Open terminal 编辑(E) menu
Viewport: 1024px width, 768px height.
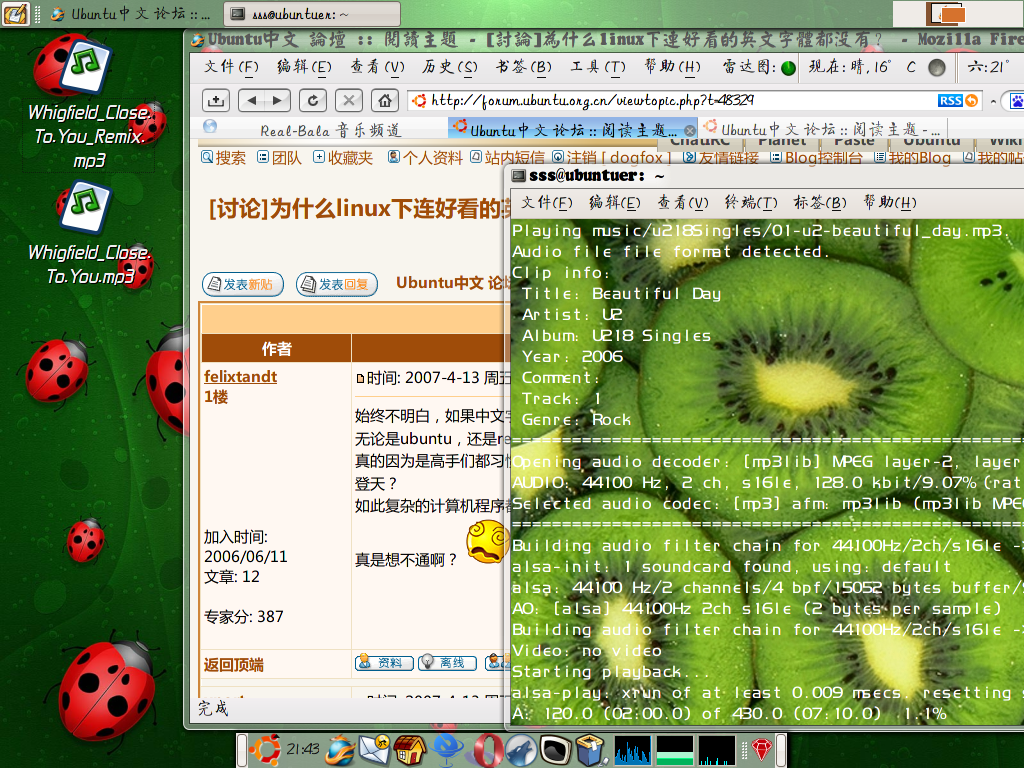click(615, 202)
